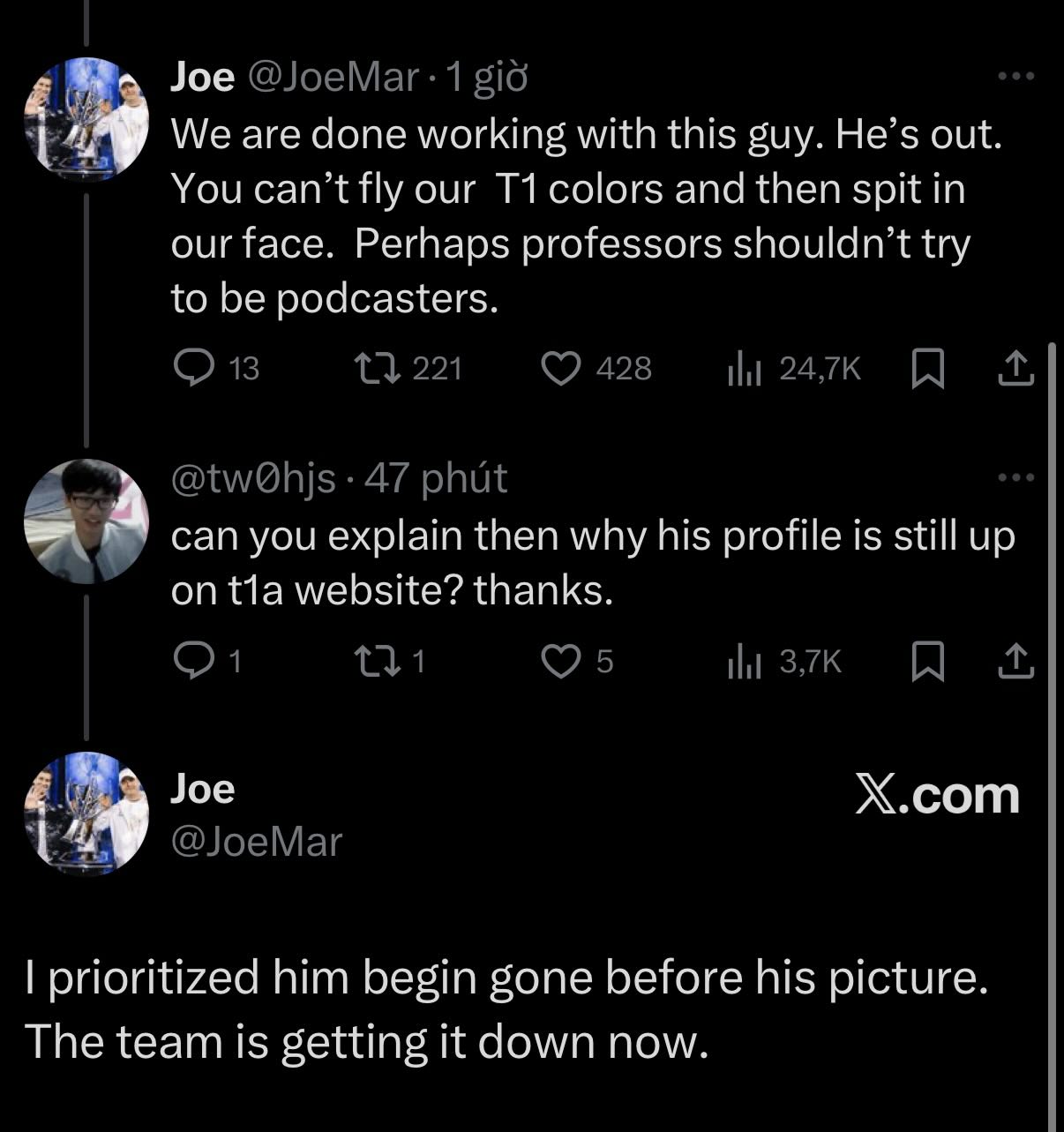Reply to Joe's first tweet
Screen dimensions: 1064x1132
point(188,368)
